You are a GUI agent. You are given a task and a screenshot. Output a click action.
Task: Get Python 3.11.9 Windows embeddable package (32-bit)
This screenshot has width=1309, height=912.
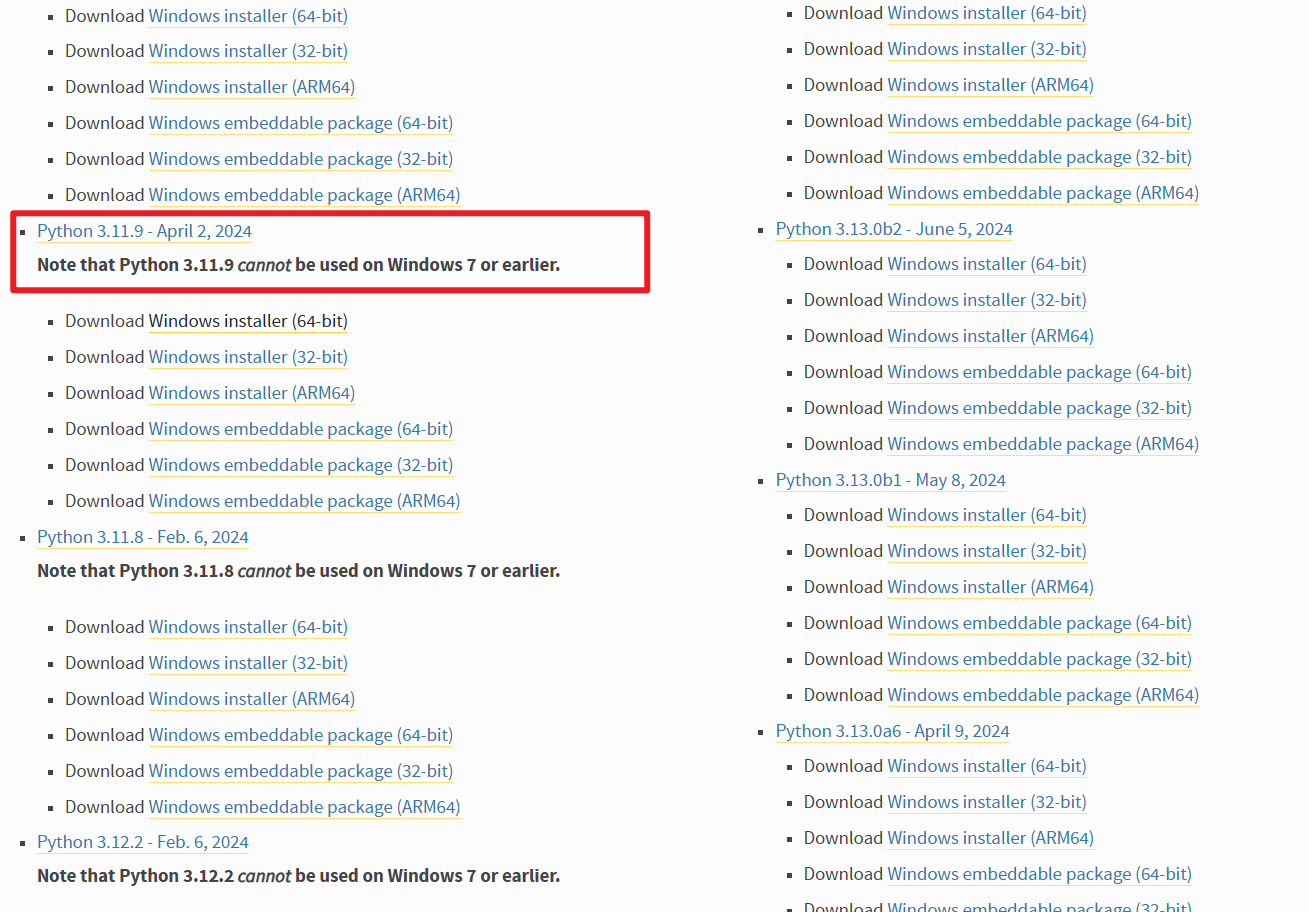301,465
